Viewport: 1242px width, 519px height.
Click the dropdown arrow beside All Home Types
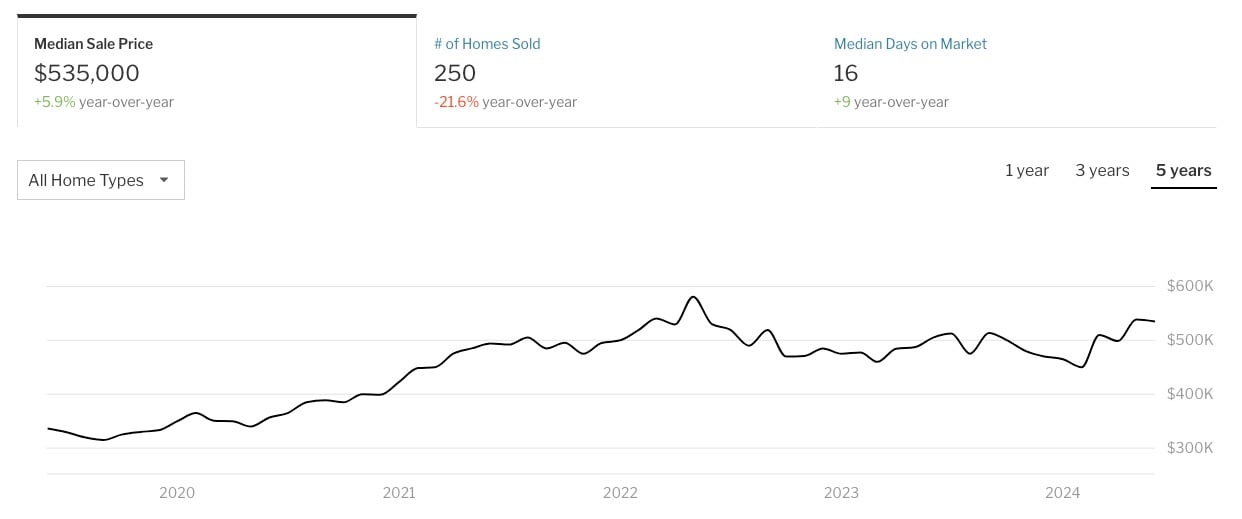(164, 180)
